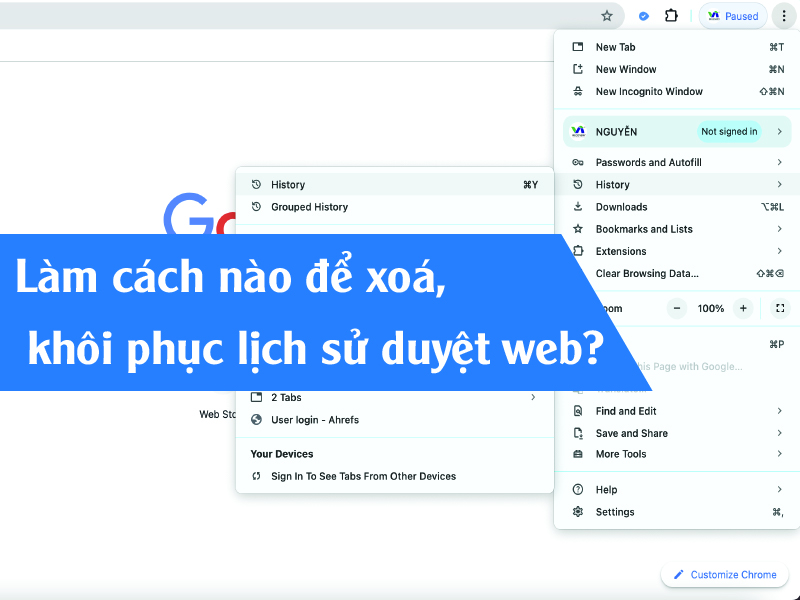
Task: Click the 2 Tabs window icon
Action: click(x=256, y=397)
